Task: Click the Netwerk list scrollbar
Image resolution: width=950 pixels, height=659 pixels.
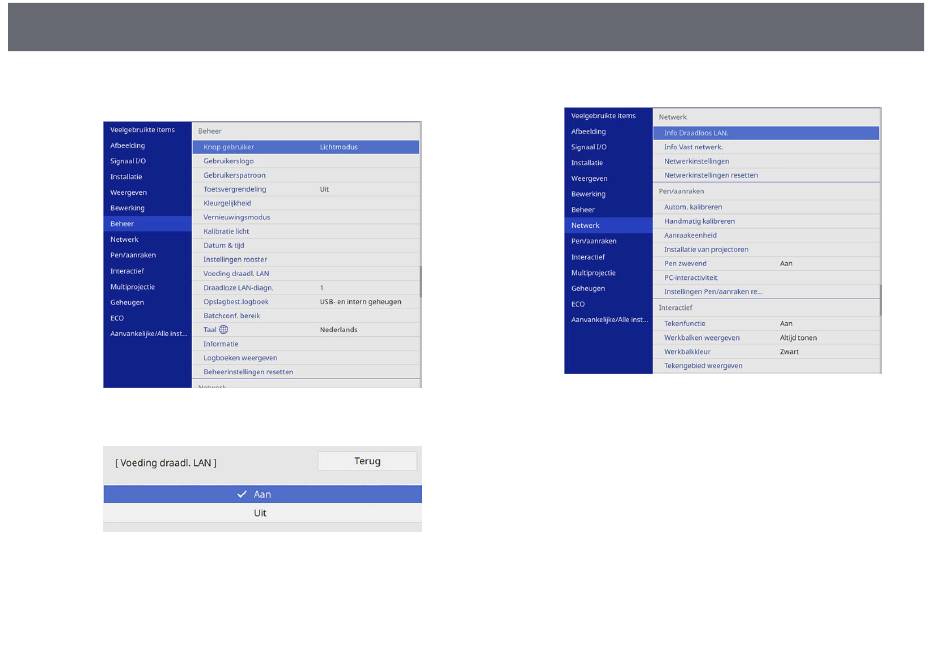Action: click(881, 300)
